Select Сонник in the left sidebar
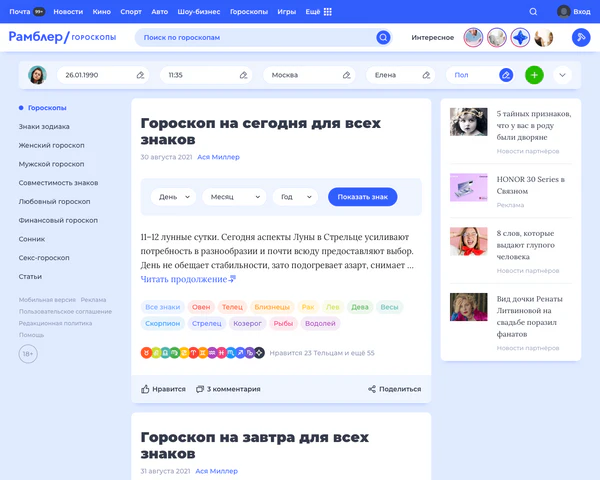Screen dimensions: 600x480 31,239
